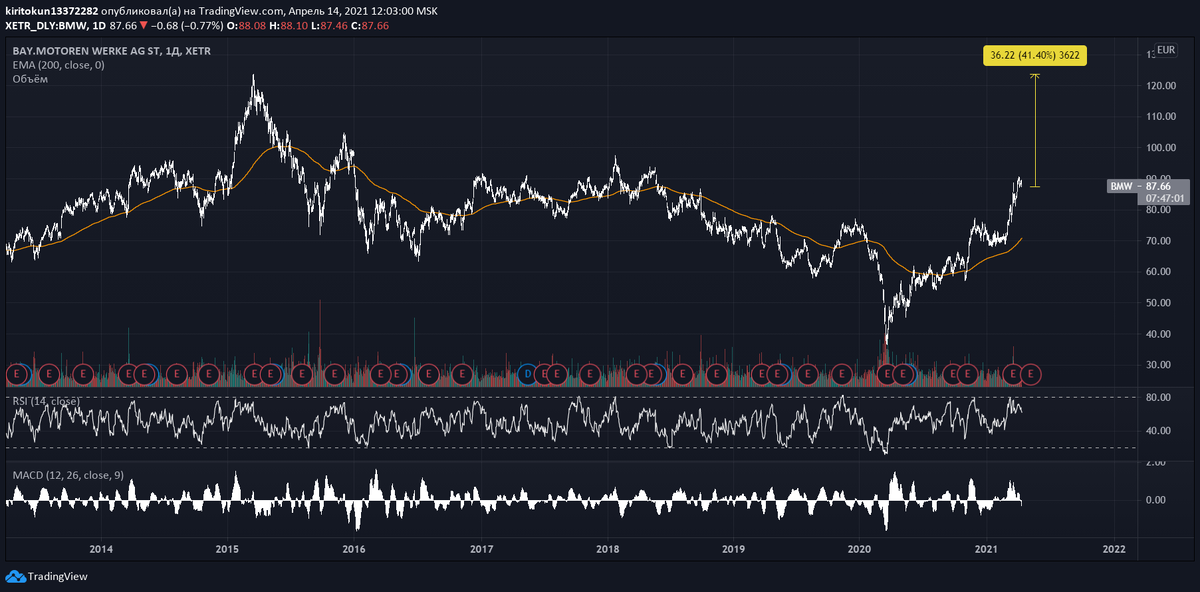The height and width of the screenshot is (592, 1200).
Task: Click 2015 on the time axis
Action: coord(227,549)
